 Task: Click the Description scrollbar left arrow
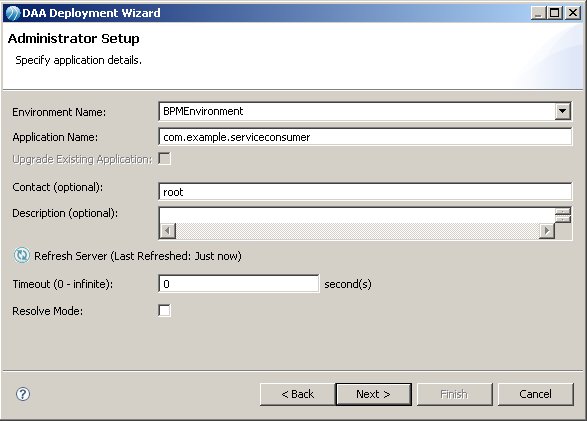(x=167, y=231)
